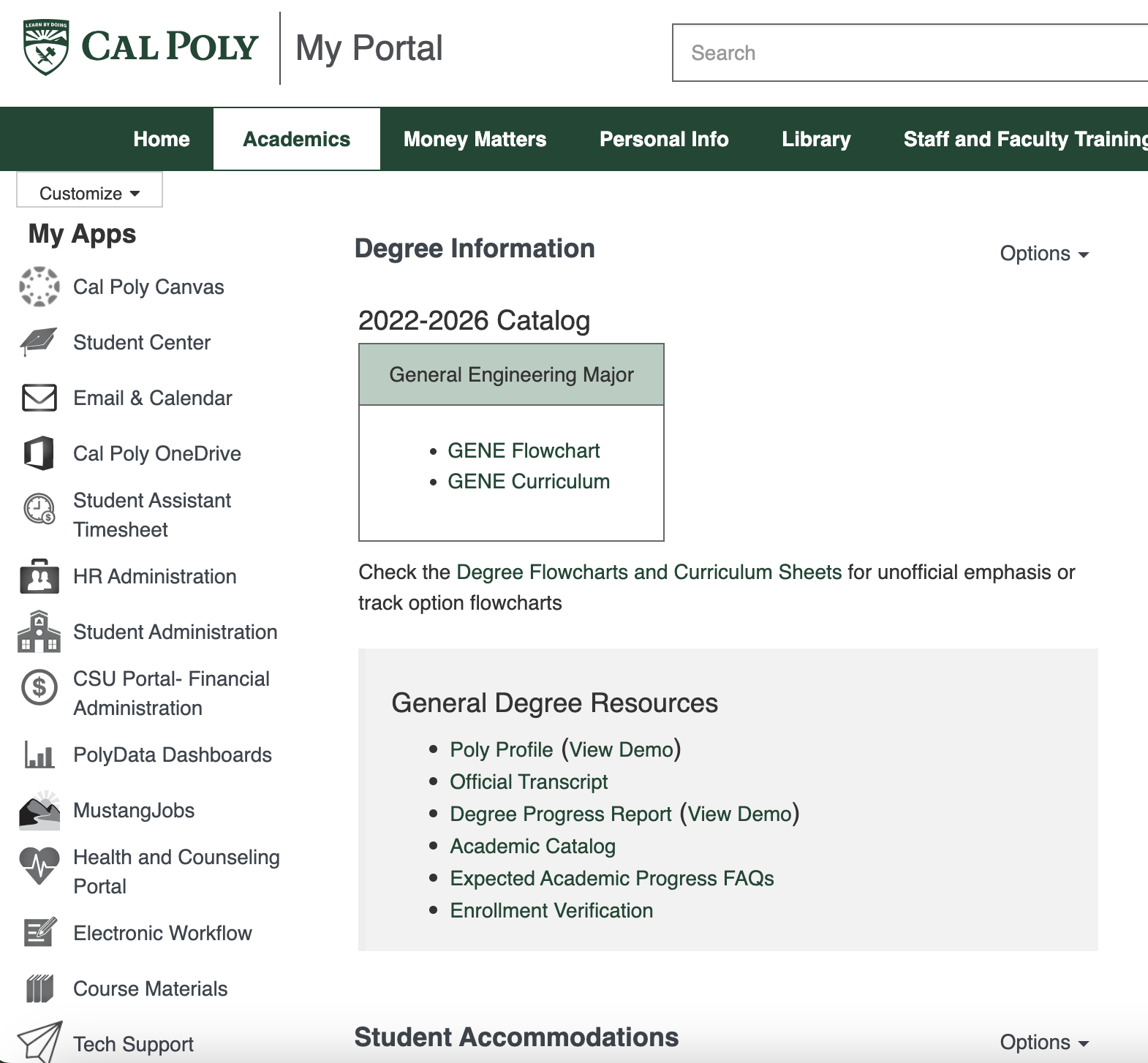Click the Student Assistant Timesheet clock icon
This screenshot has height=1063, width=1148.
tap(39, 509)
